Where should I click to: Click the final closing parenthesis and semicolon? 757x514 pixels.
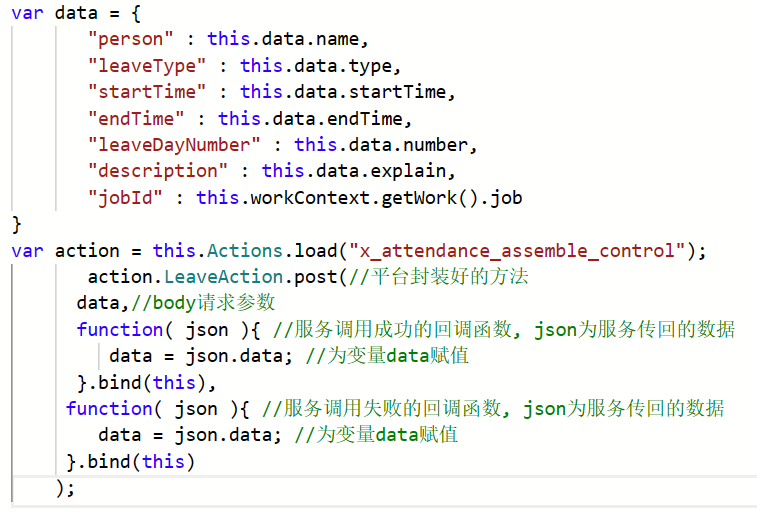pos(65,487)
